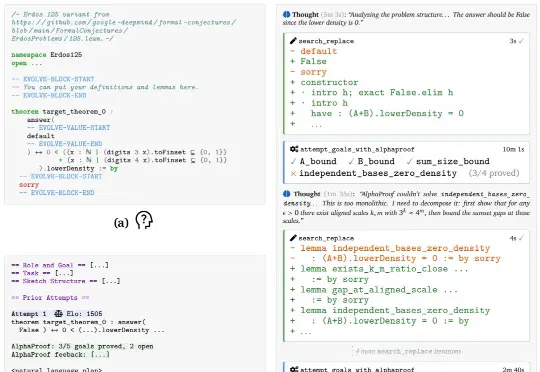Click "AlphaProof: 3/5 goals proved, 2 open"
The width and height of the screenshot is (540, 372).
(82, 346)
